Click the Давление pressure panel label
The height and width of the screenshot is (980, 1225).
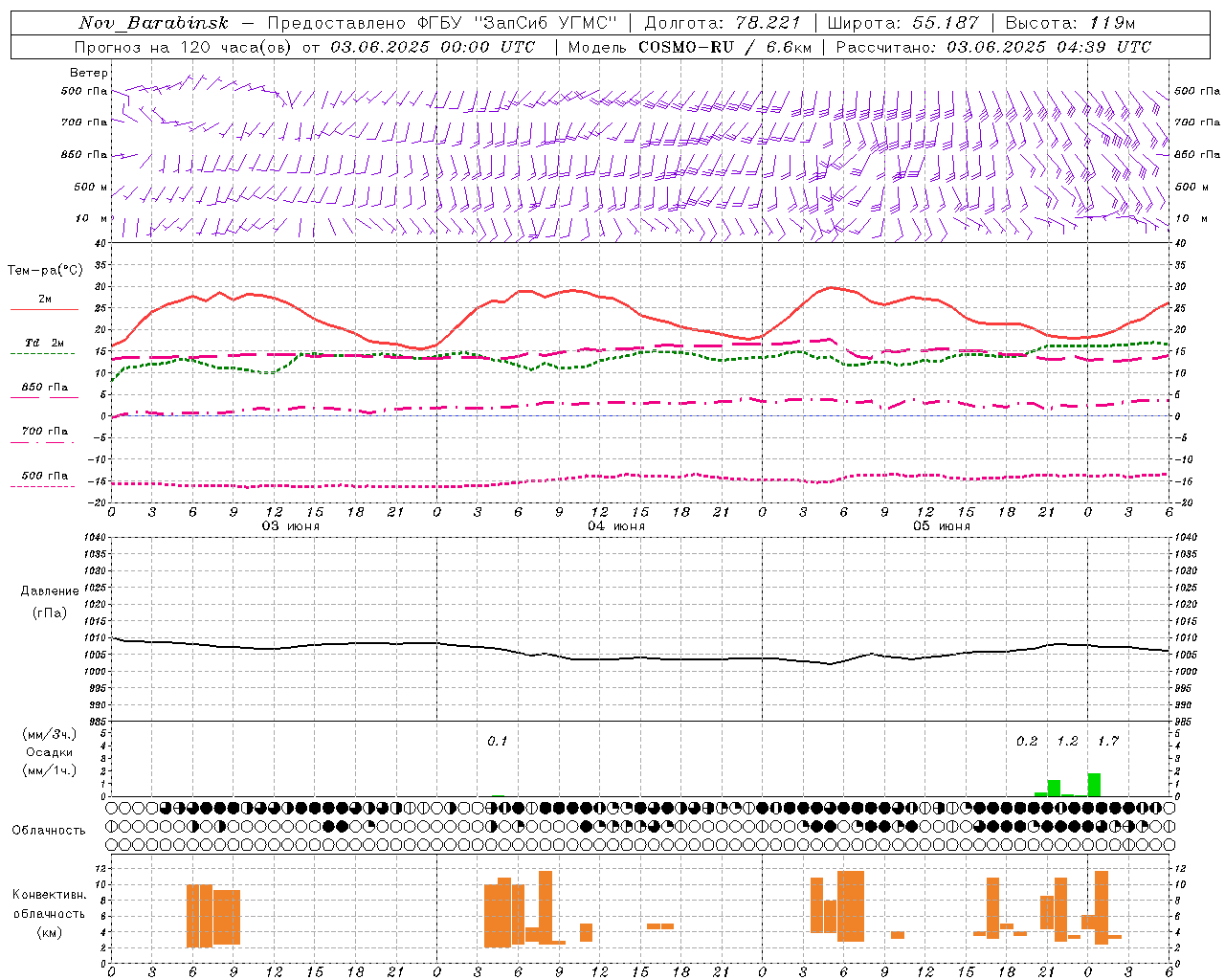pyautogui.click(x=50, y=591)
